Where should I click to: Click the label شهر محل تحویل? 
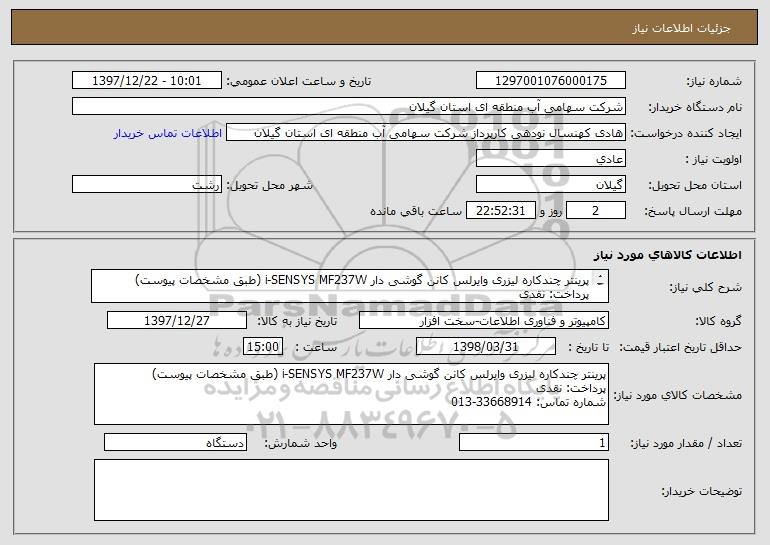click(269, 185)
